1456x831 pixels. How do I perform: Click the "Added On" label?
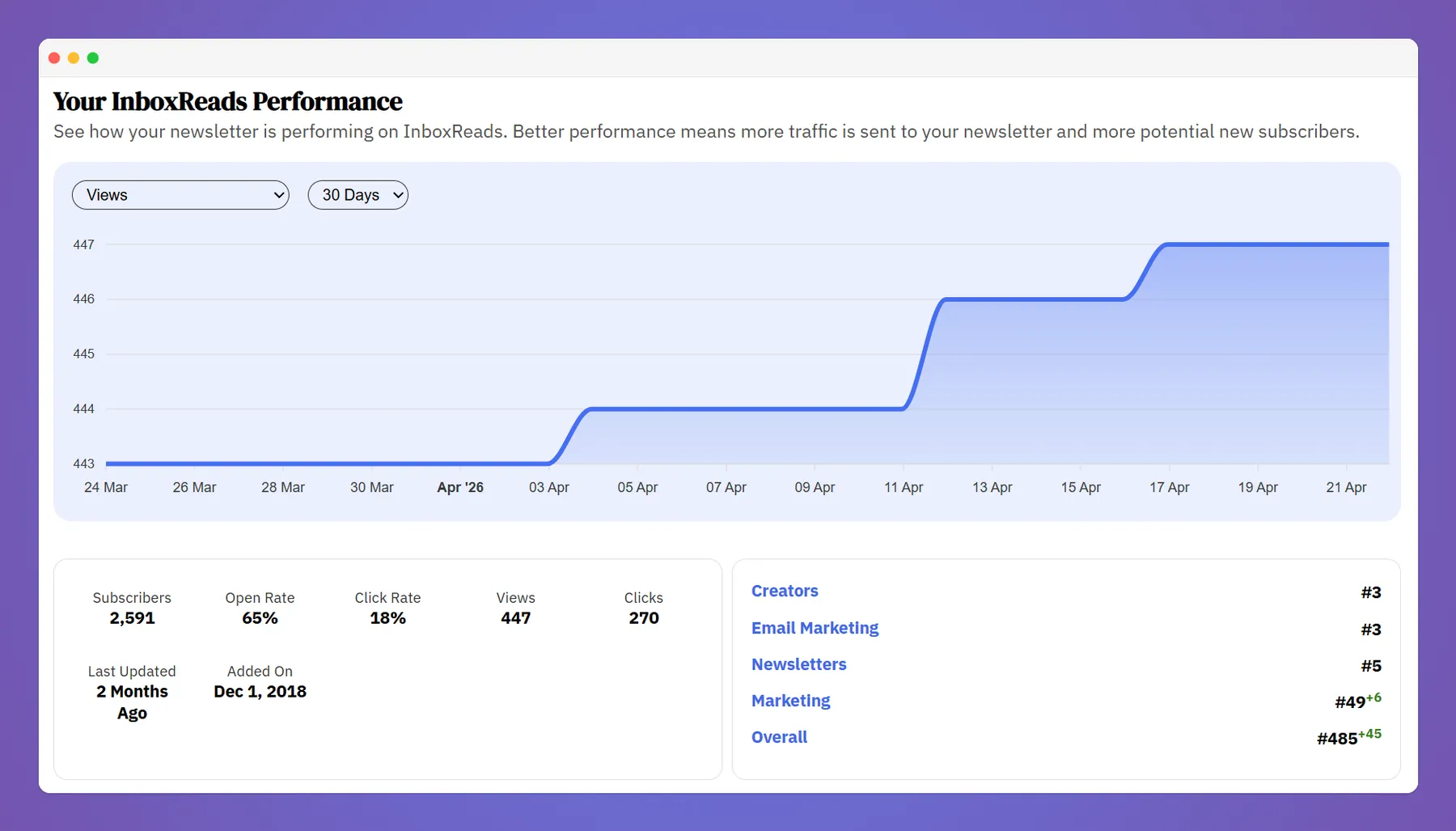pos(260,672)
